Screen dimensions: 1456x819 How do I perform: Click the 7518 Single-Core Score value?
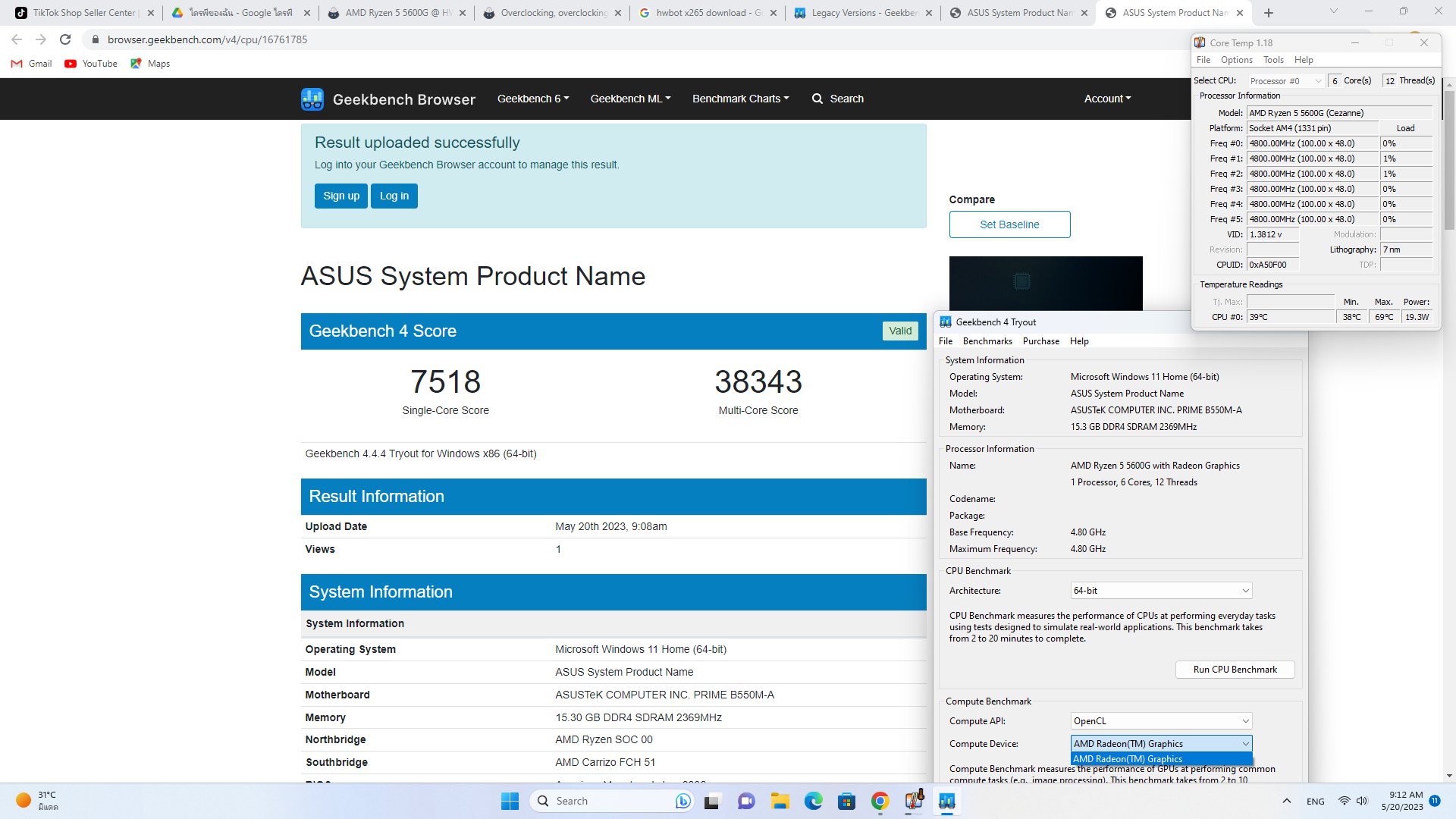click(445, 381)
